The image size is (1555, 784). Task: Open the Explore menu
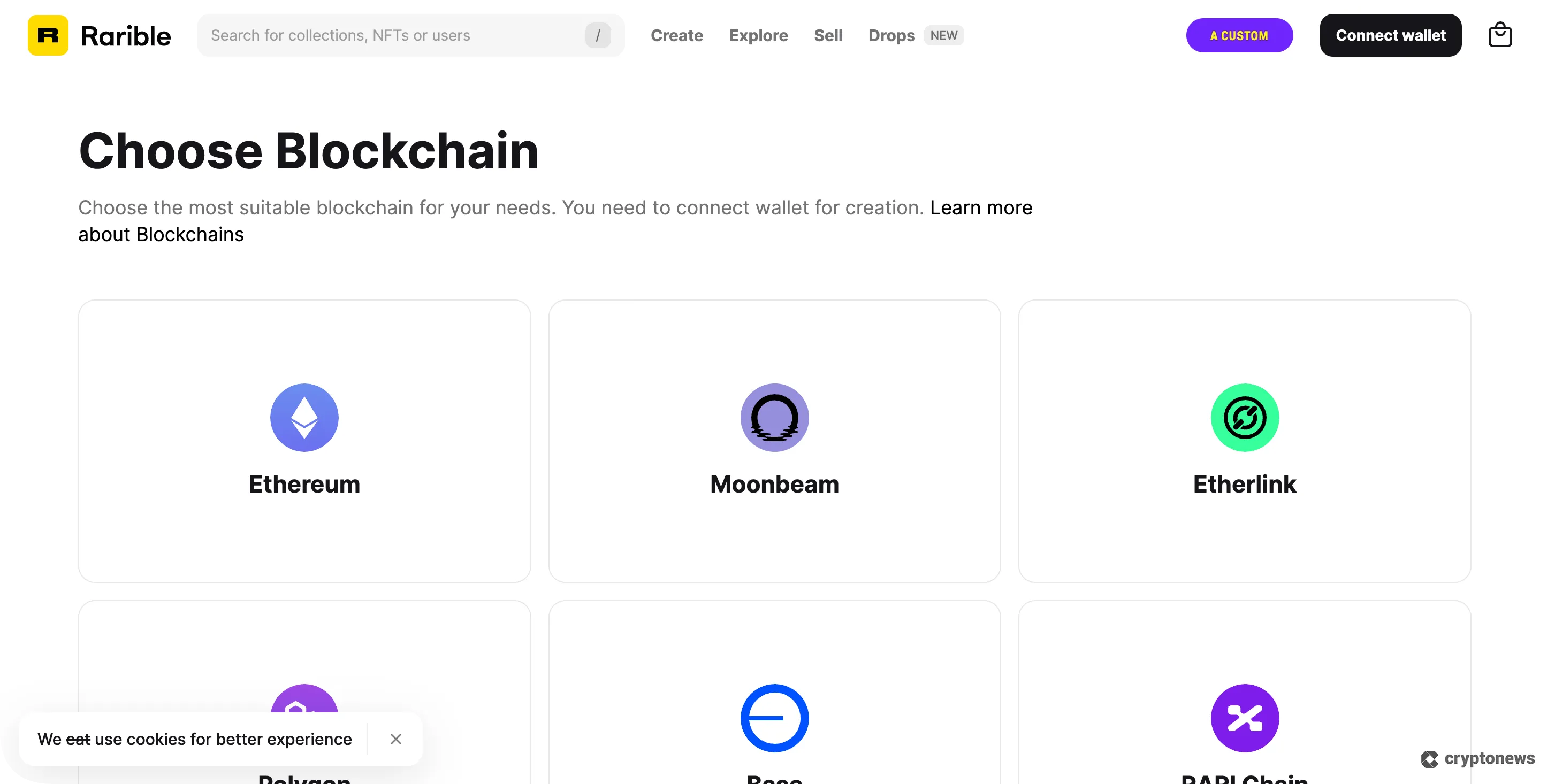tap(758, 36)
